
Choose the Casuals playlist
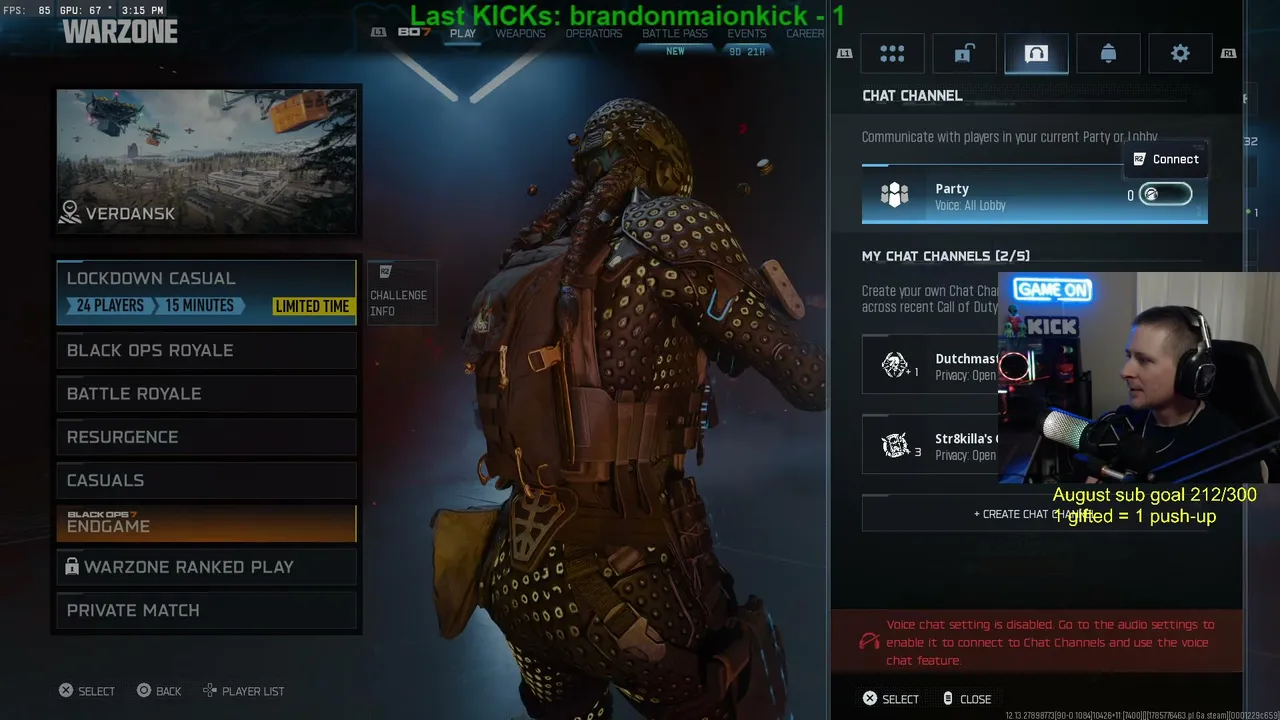(206, 480)
